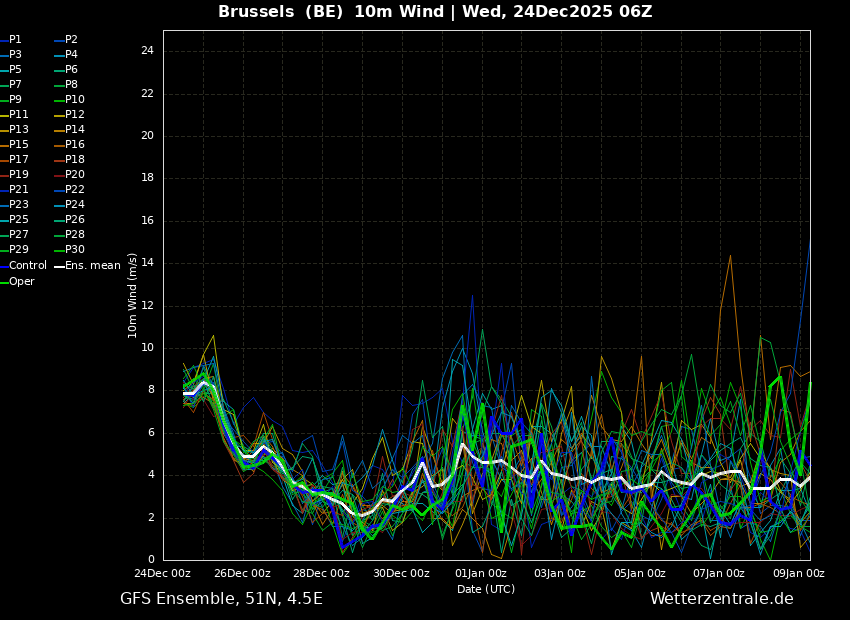The width and height of the screenshot is (850, 620).
Task: Click the Wetterzentrale.de text
Action: click(722, 598)
